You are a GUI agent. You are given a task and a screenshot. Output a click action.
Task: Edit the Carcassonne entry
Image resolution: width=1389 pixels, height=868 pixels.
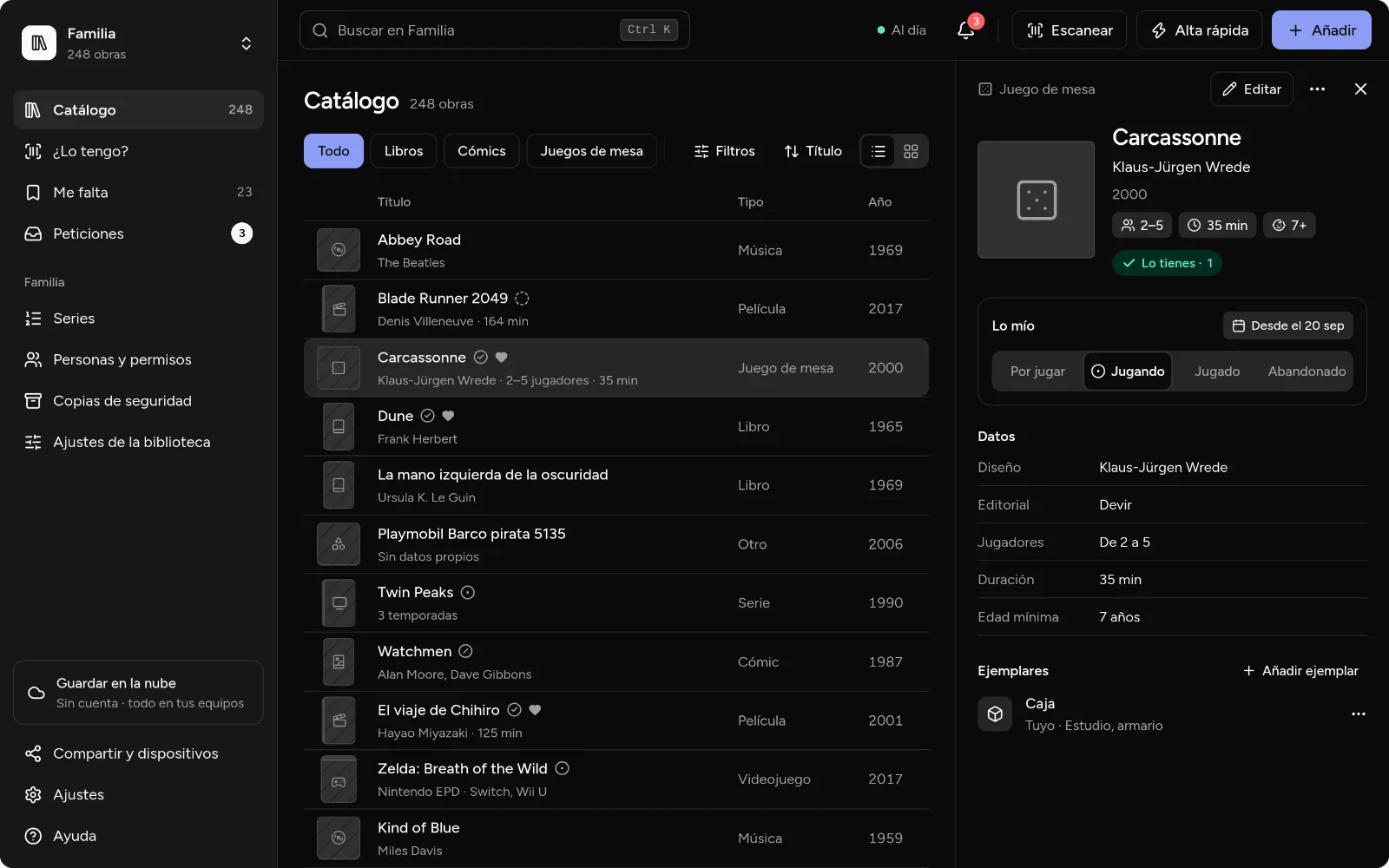[x=1252, y=89]
